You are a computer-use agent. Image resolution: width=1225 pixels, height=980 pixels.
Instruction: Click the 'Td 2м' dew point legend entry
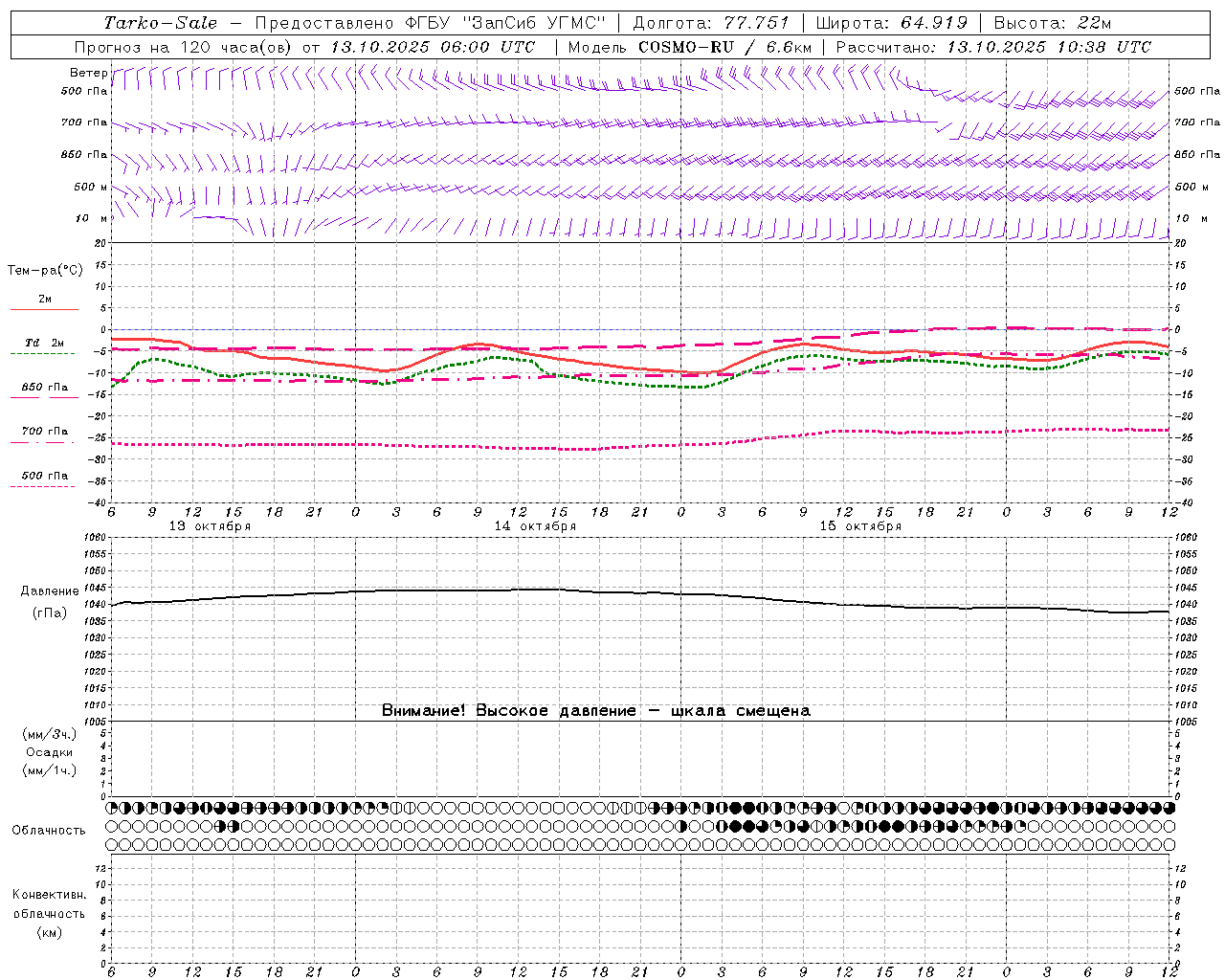[45, 343]
